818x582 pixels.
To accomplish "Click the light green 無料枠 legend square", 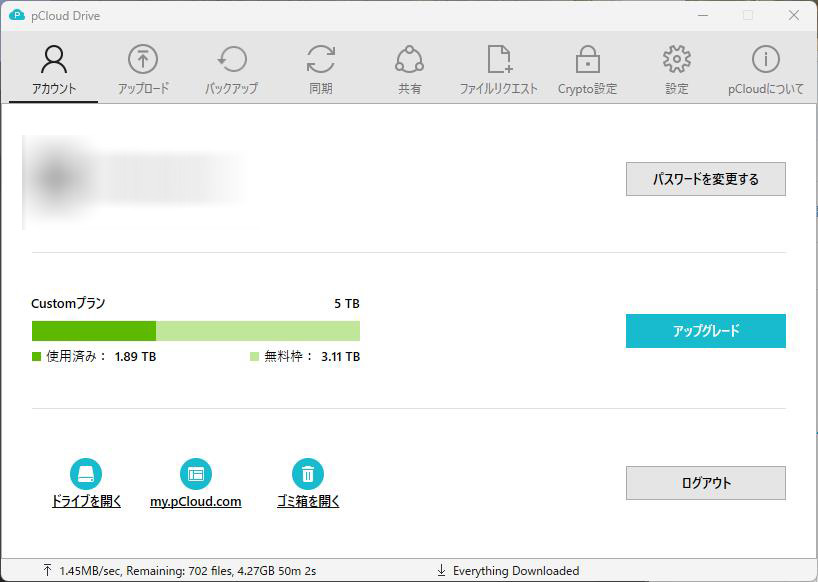I will 255,357.
